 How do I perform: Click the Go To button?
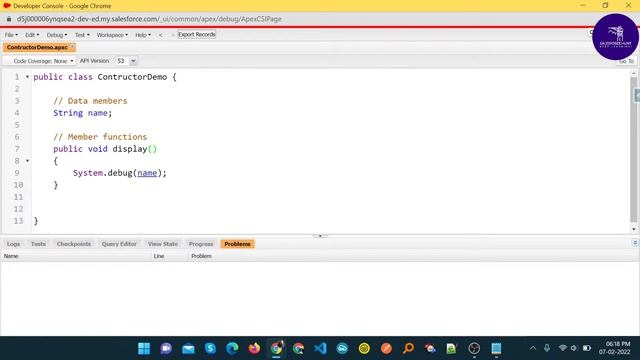coord(627,61)
